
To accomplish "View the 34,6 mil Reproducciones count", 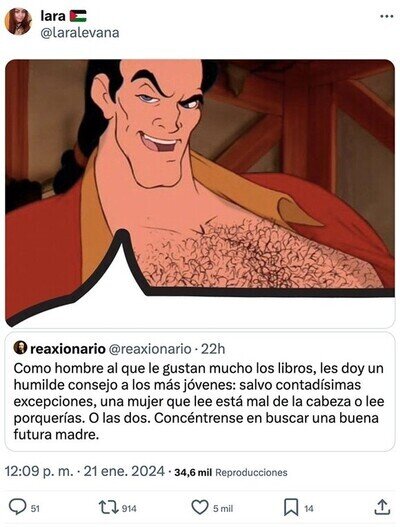I will pos(231,472).
